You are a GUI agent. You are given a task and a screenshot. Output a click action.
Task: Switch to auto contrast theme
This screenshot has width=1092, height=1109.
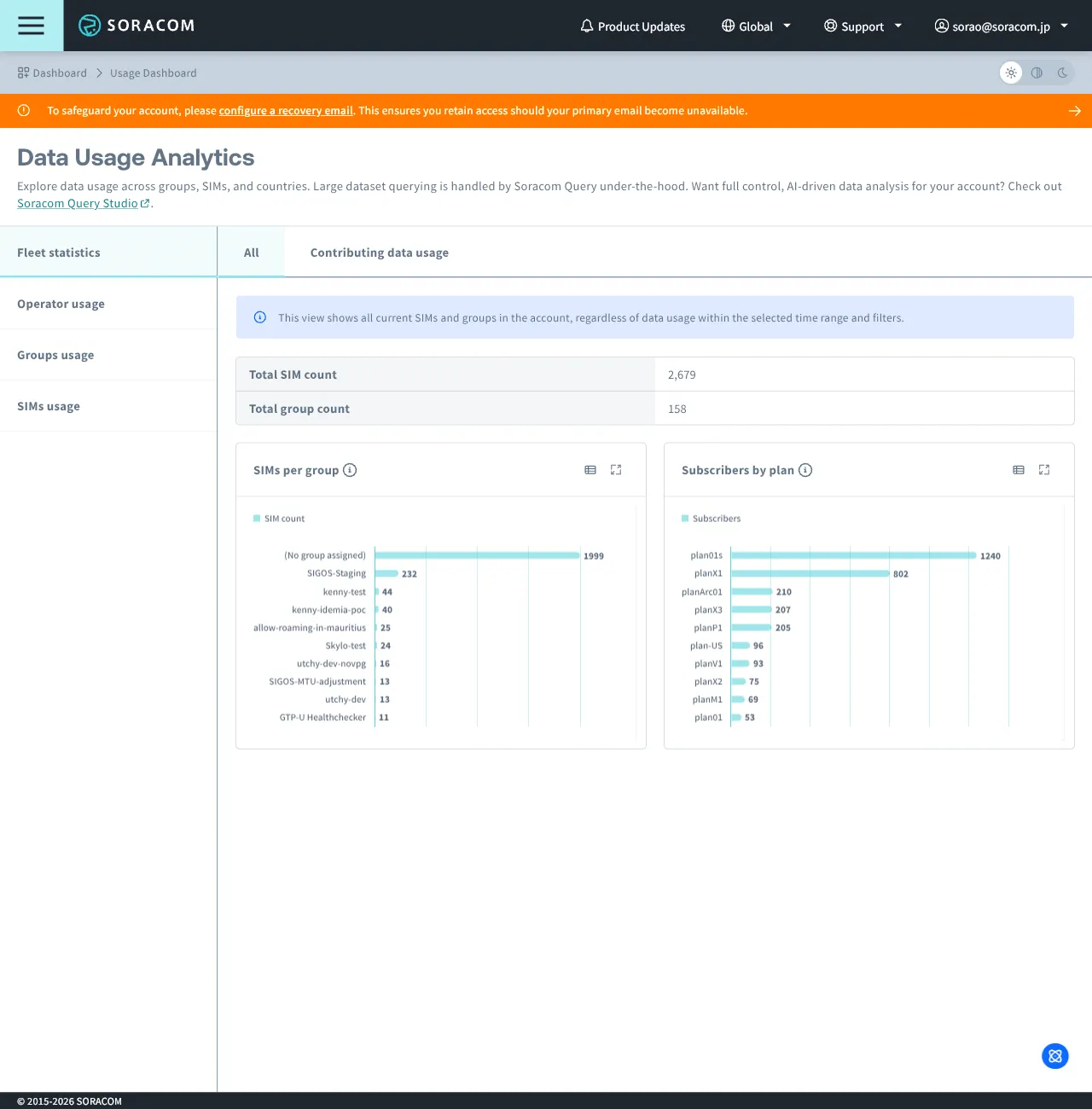coord(1037,73)
